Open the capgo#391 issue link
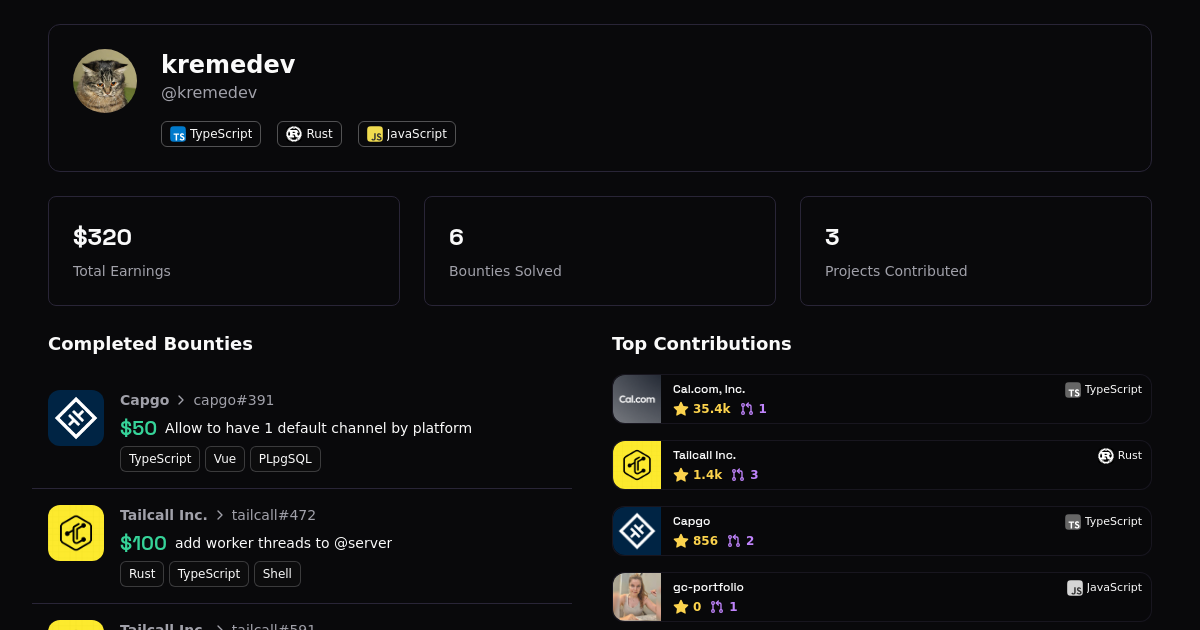 point(234,400)
